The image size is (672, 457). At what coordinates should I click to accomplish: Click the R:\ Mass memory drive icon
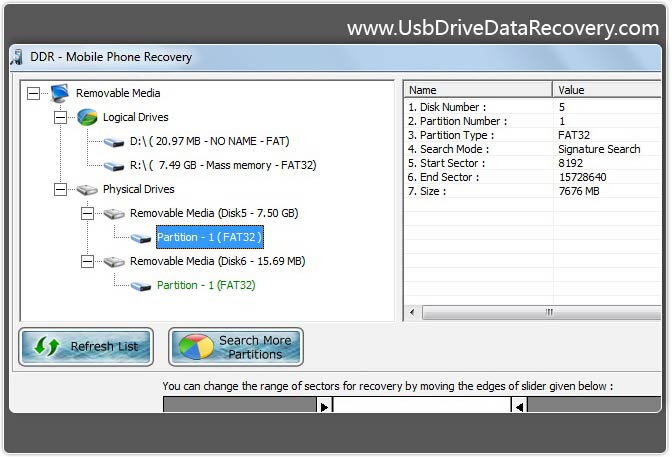(x=114, y=165)
